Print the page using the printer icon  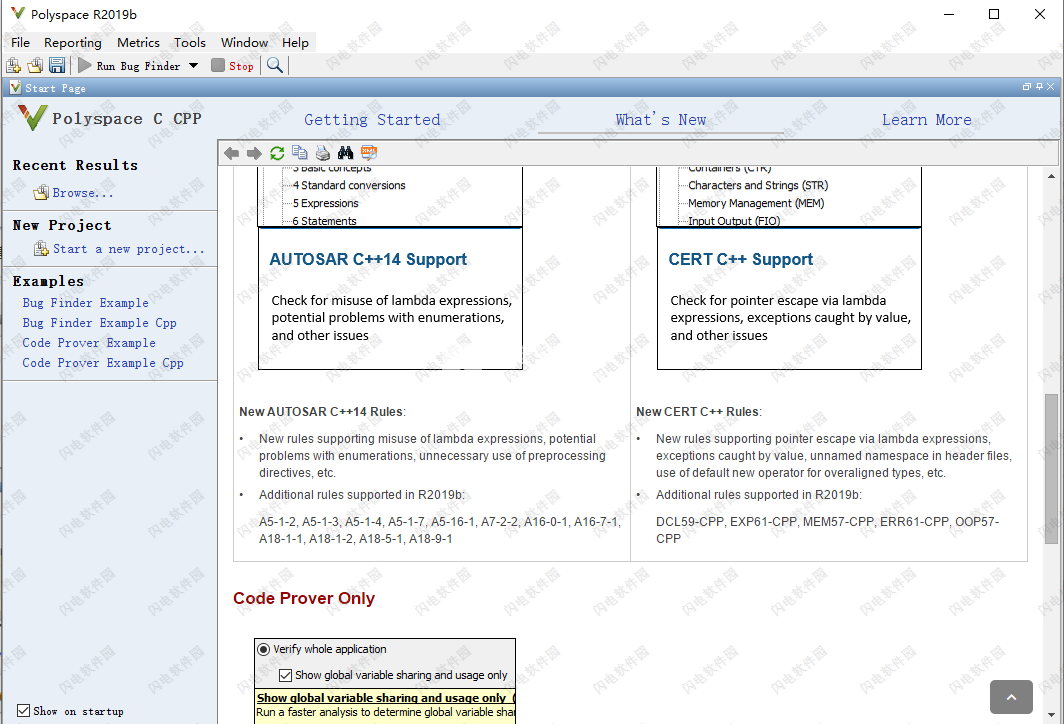pos(323,153)
